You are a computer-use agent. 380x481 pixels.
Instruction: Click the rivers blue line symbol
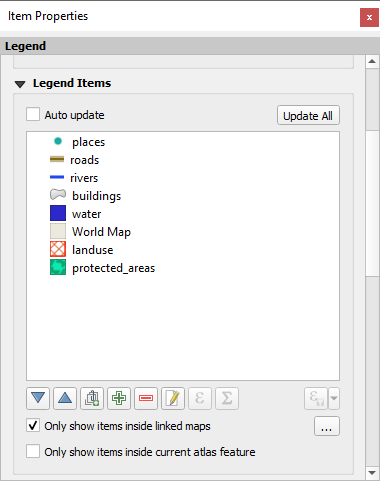57,177
